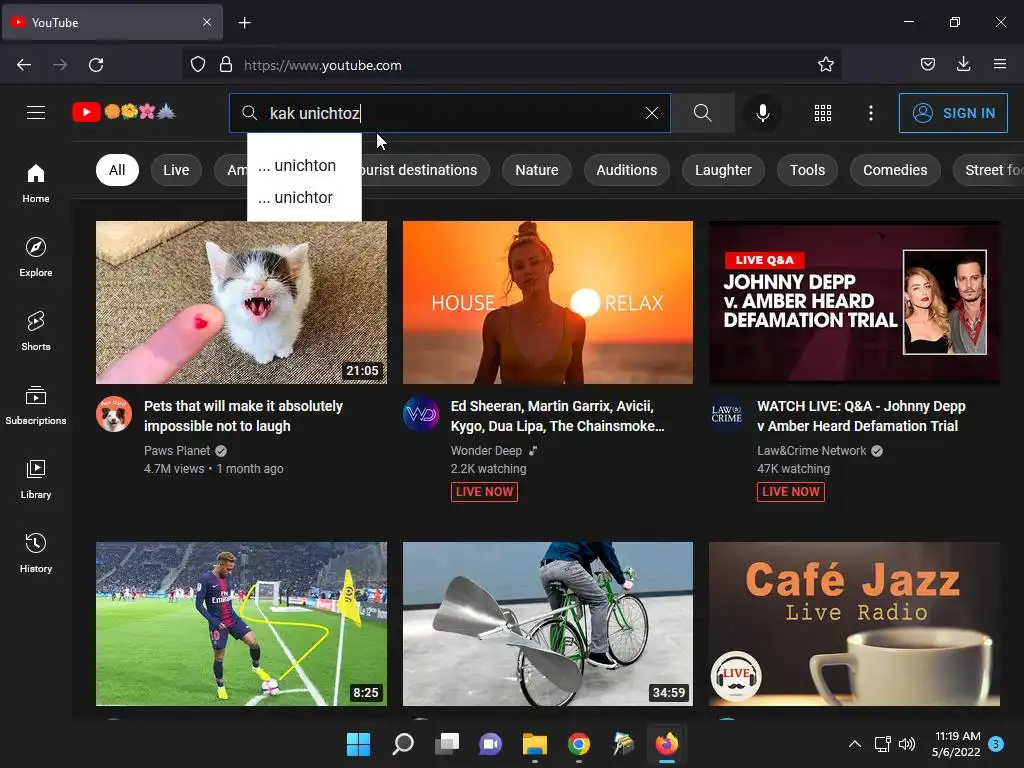
Task: Open Windows taskbar search
Action: [402, 744]
